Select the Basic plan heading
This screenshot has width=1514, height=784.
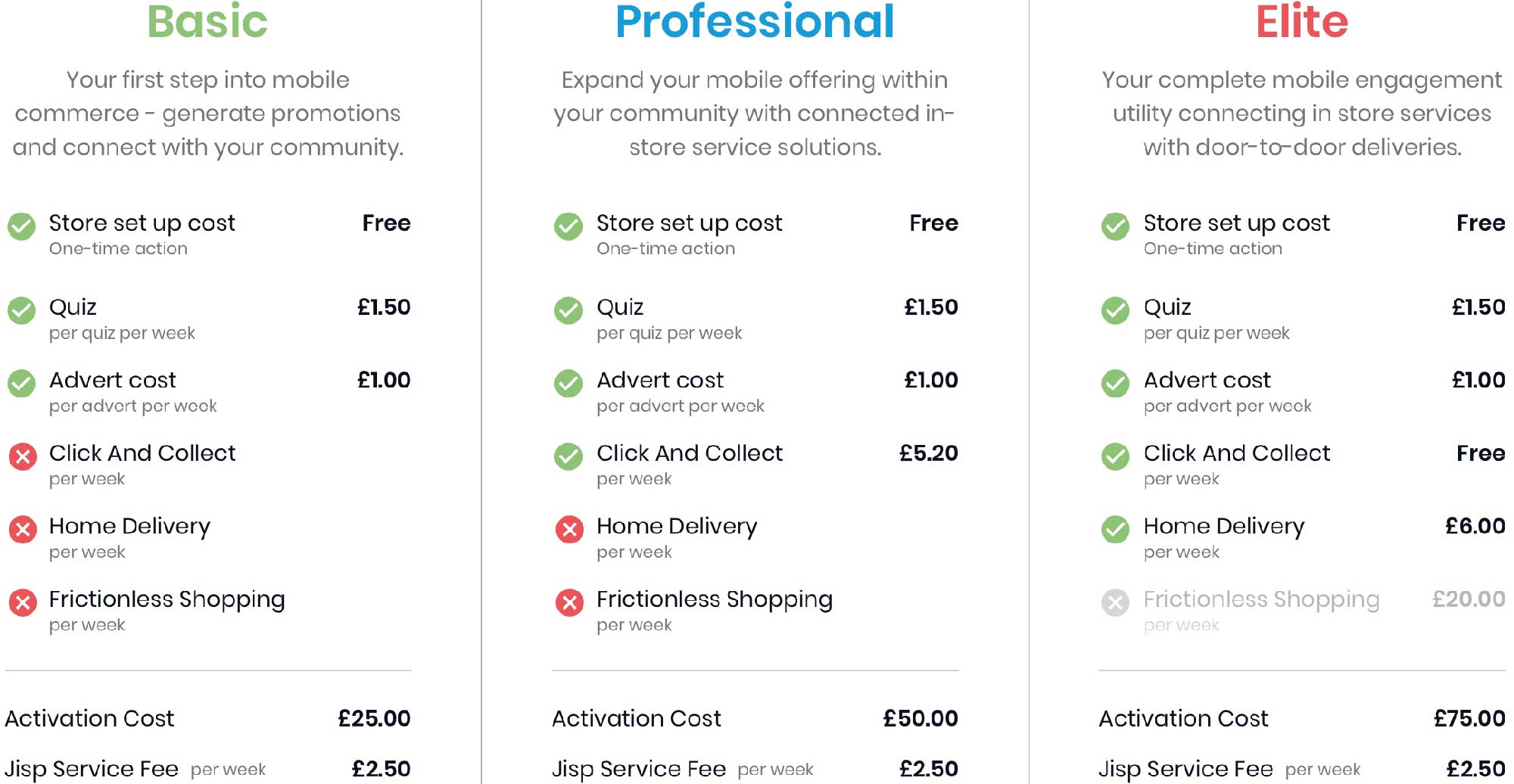pos(207,21)
